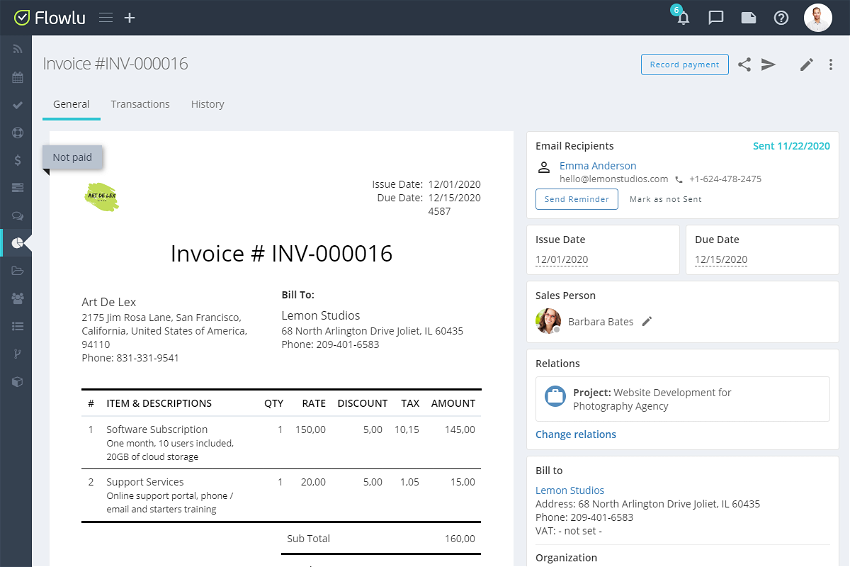
Task: Switch to the Transactions tab
Action: coord(140,104)
